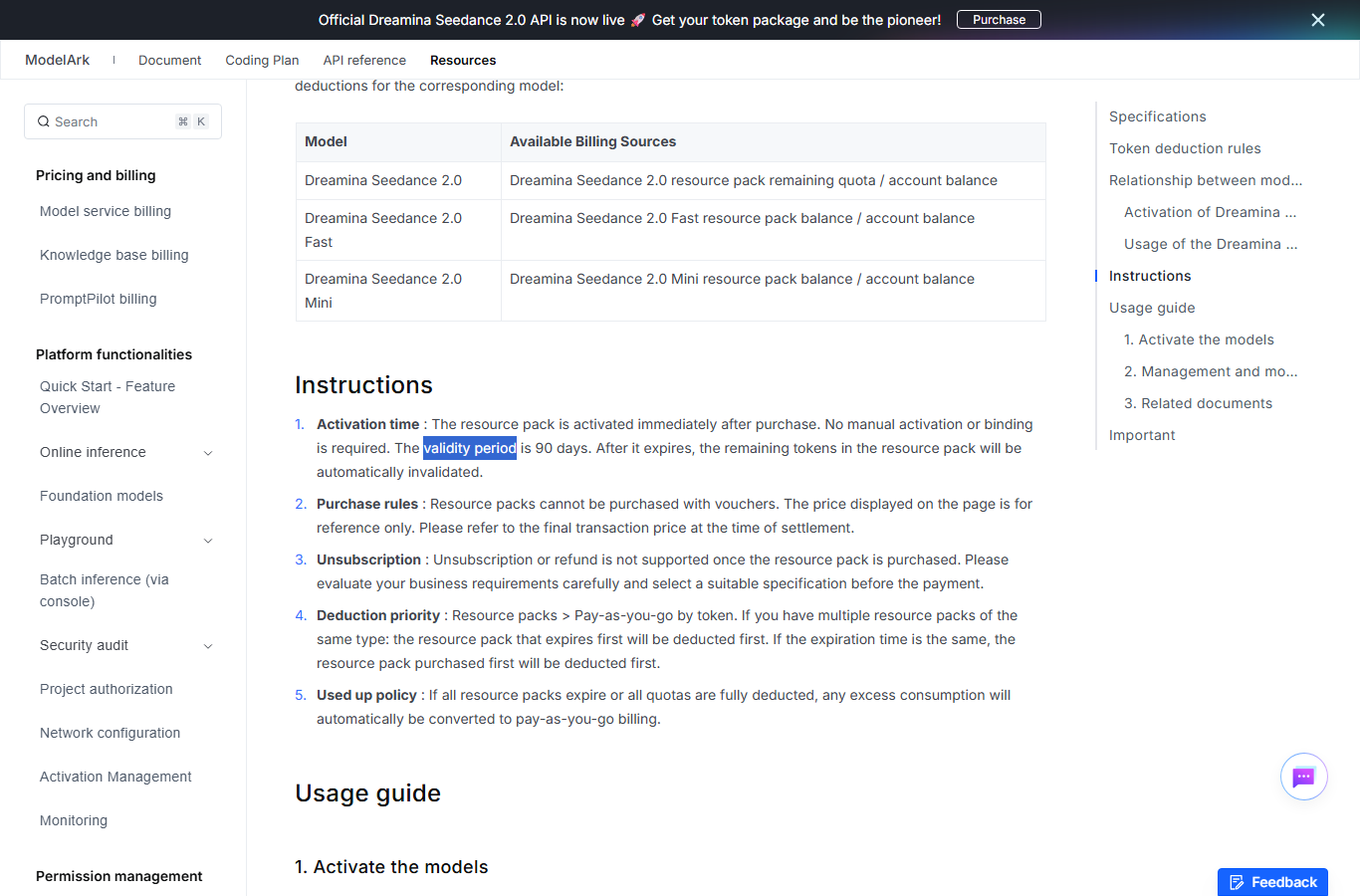1360x896 pixels.
Task: Jump to 3. Related documents entry
Action: (1198, 403)
